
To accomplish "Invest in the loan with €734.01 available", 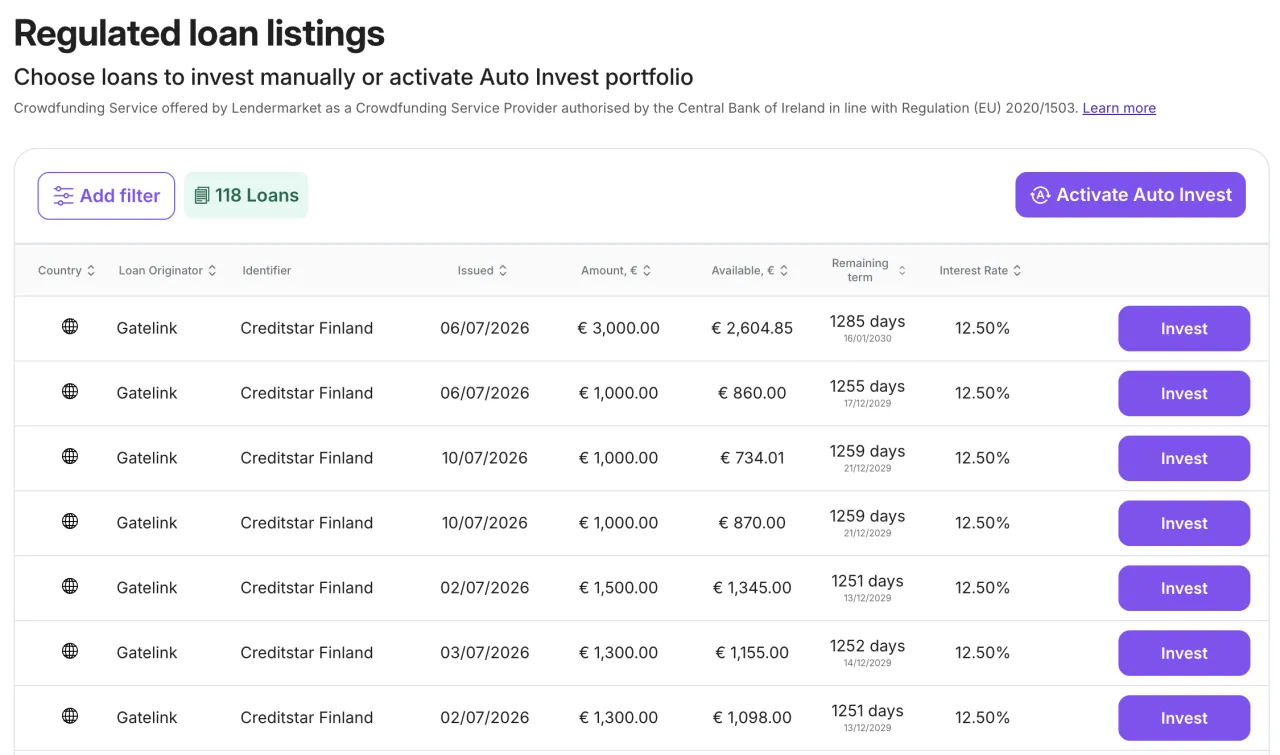I will tap(1184, 459).
